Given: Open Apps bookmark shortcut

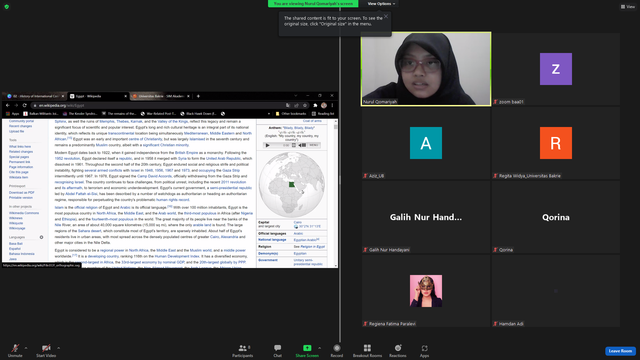Looking at the screenshot, I should (x=13, y=114).
